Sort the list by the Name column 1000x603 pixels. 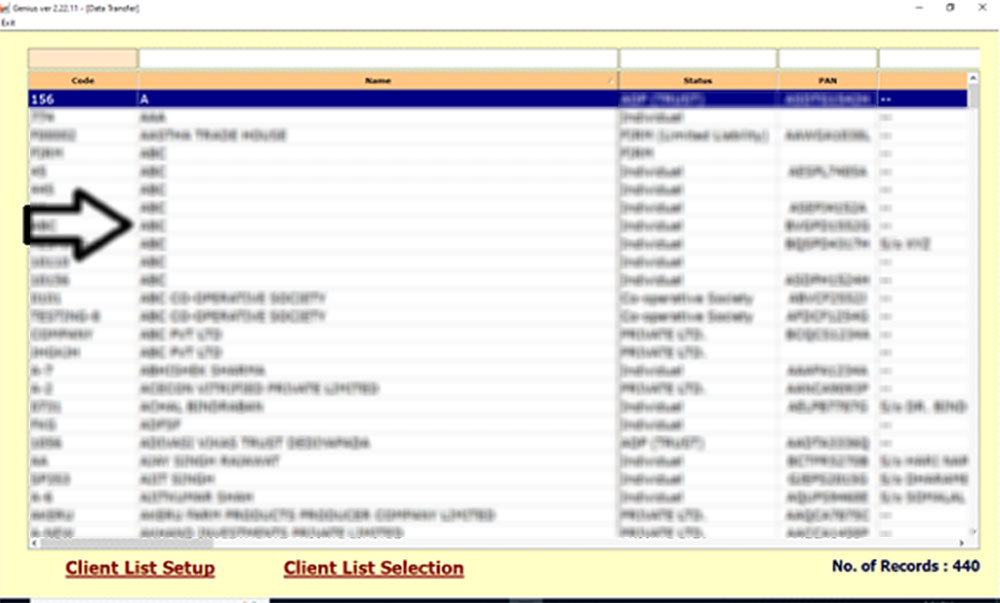coord(377,80)
